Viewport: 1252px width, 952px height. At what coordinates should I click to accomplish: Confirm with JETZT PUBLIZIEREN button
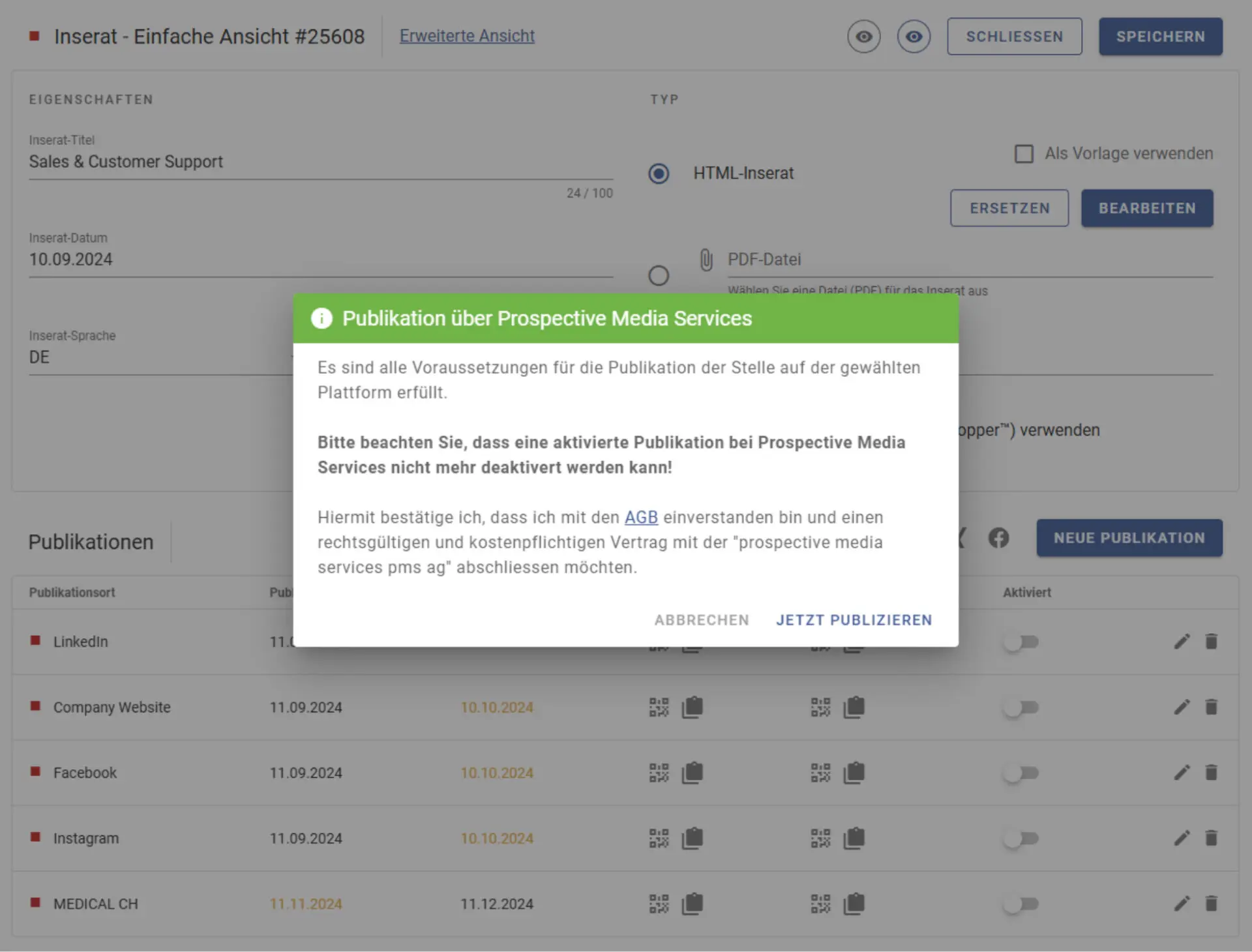pos(854,620)
